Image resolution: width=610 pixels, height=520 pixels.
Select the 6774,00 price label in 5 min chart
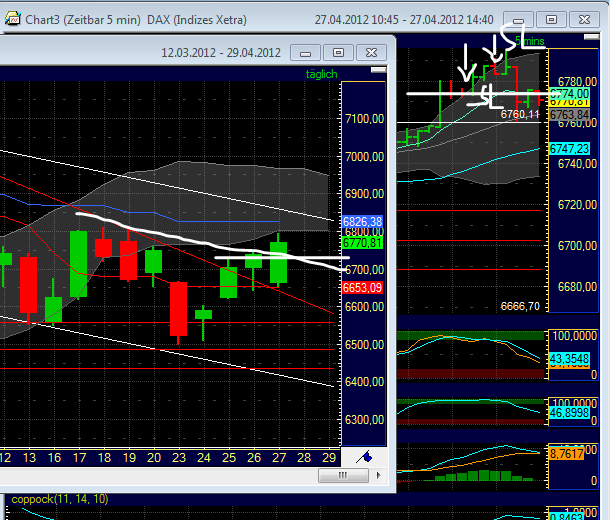pos(570,93)
